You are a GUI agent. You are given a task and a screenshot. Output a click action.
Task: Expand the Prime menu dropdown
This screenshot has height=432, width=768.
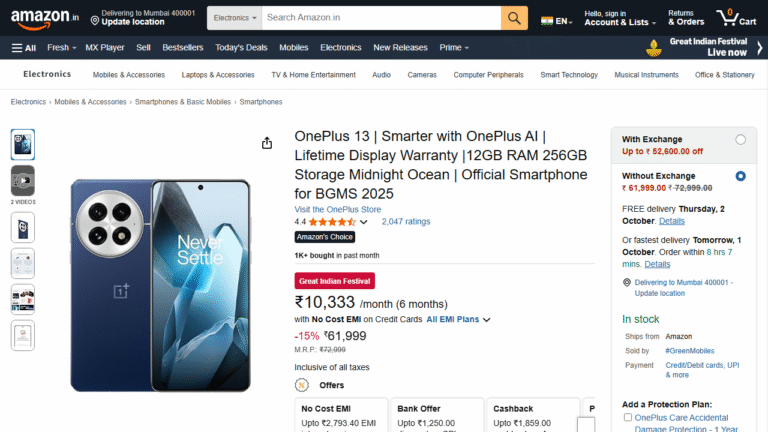pyautogui.click(x=454, y=47)
